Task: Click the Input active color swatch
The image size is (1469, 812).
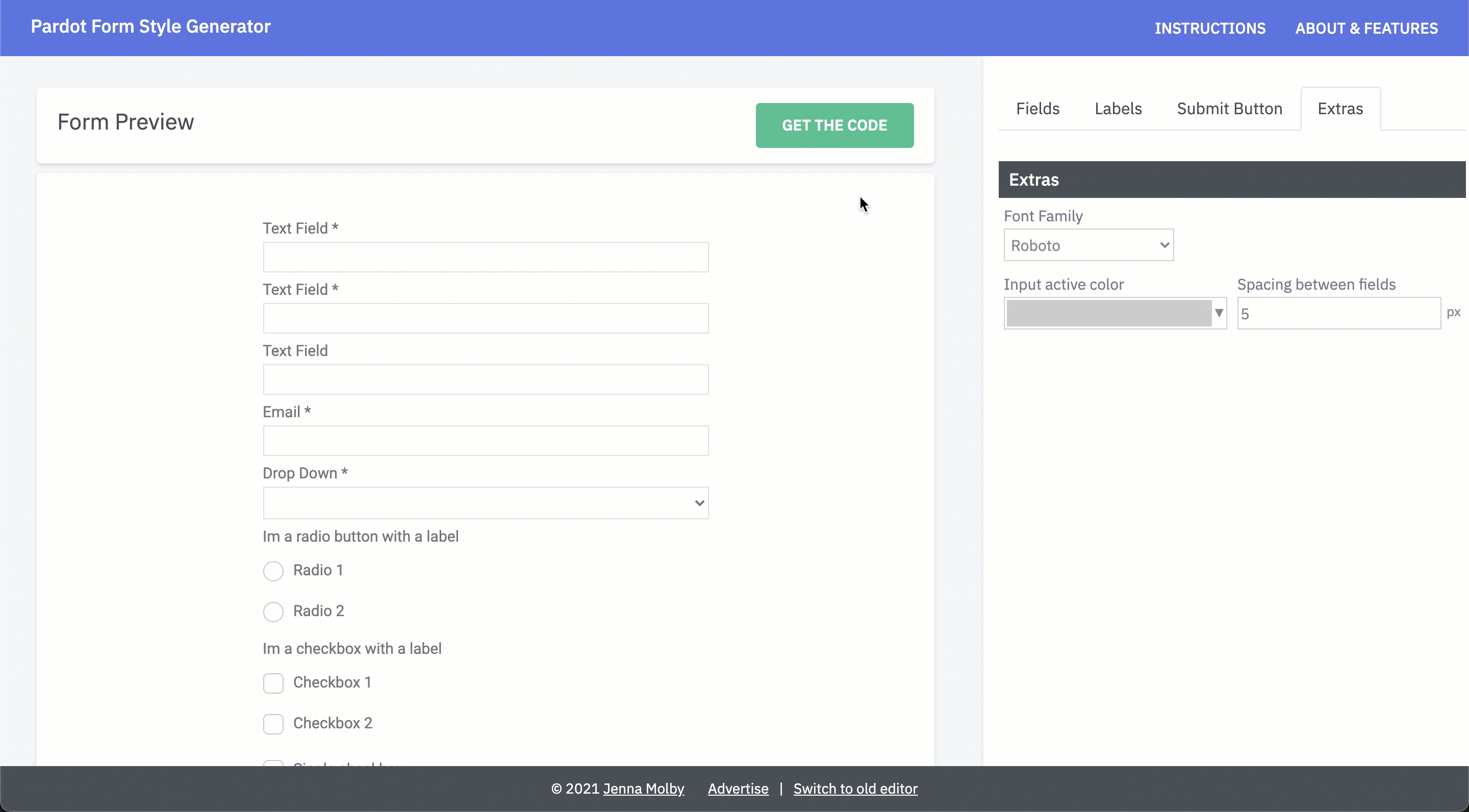Action: coord(1108,313)
